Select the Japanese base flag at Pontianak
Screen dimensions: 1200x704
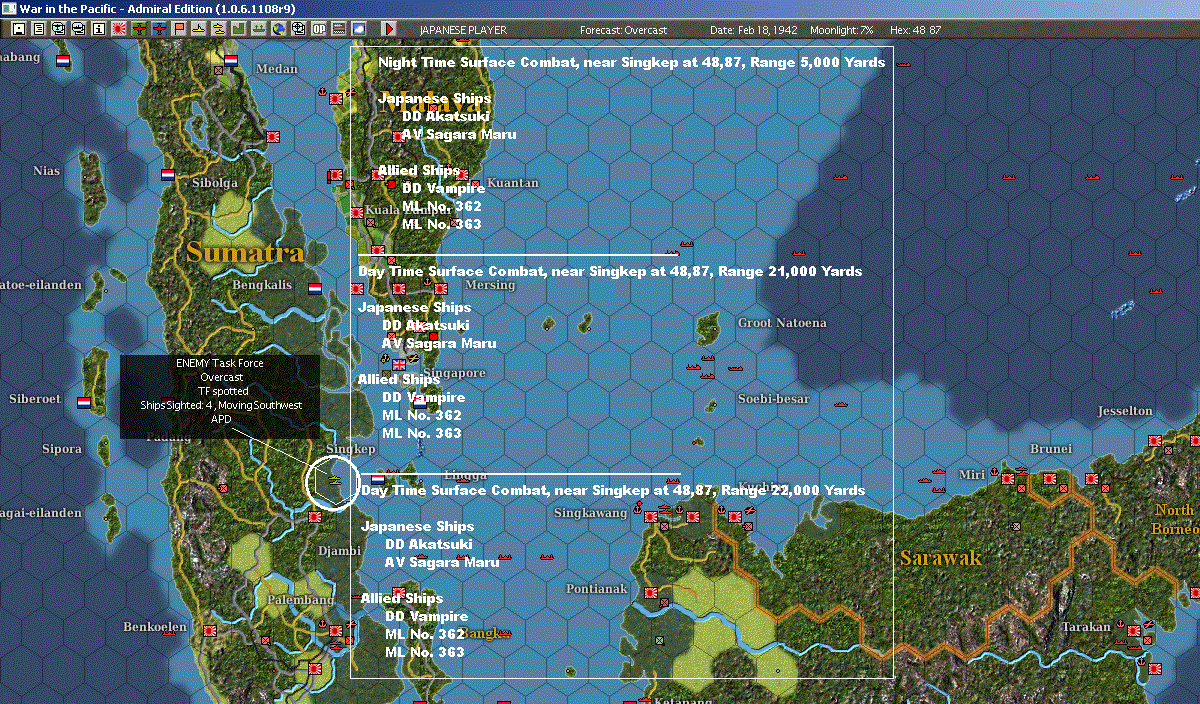(x=651, y=593)
